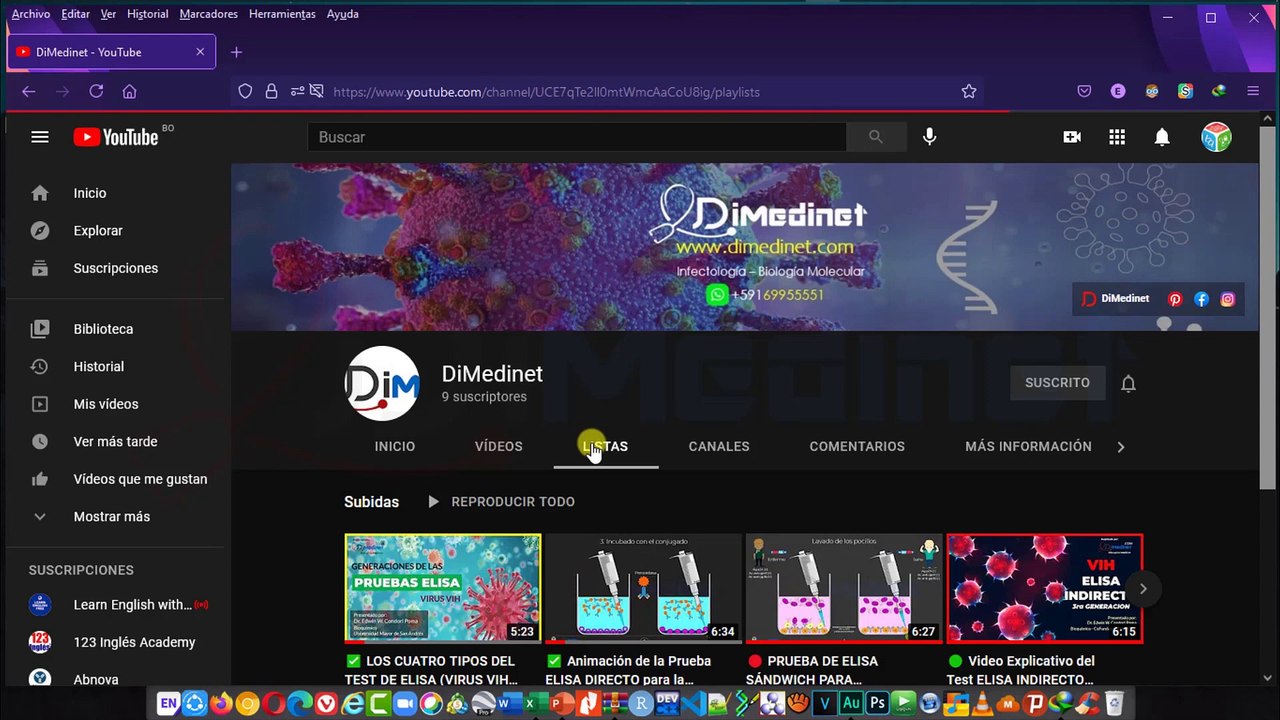The height and width of the screenshot is (720, 1280).
Task: Open YouTube notifications bell in header
Action: click(x=1162, y=137)
